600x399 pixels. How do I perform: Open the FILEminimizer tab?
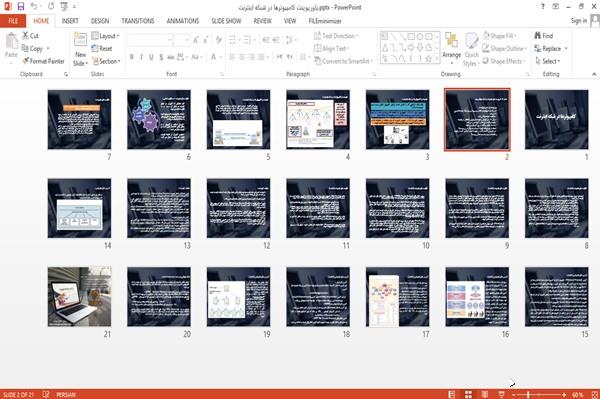pos(325,21)
